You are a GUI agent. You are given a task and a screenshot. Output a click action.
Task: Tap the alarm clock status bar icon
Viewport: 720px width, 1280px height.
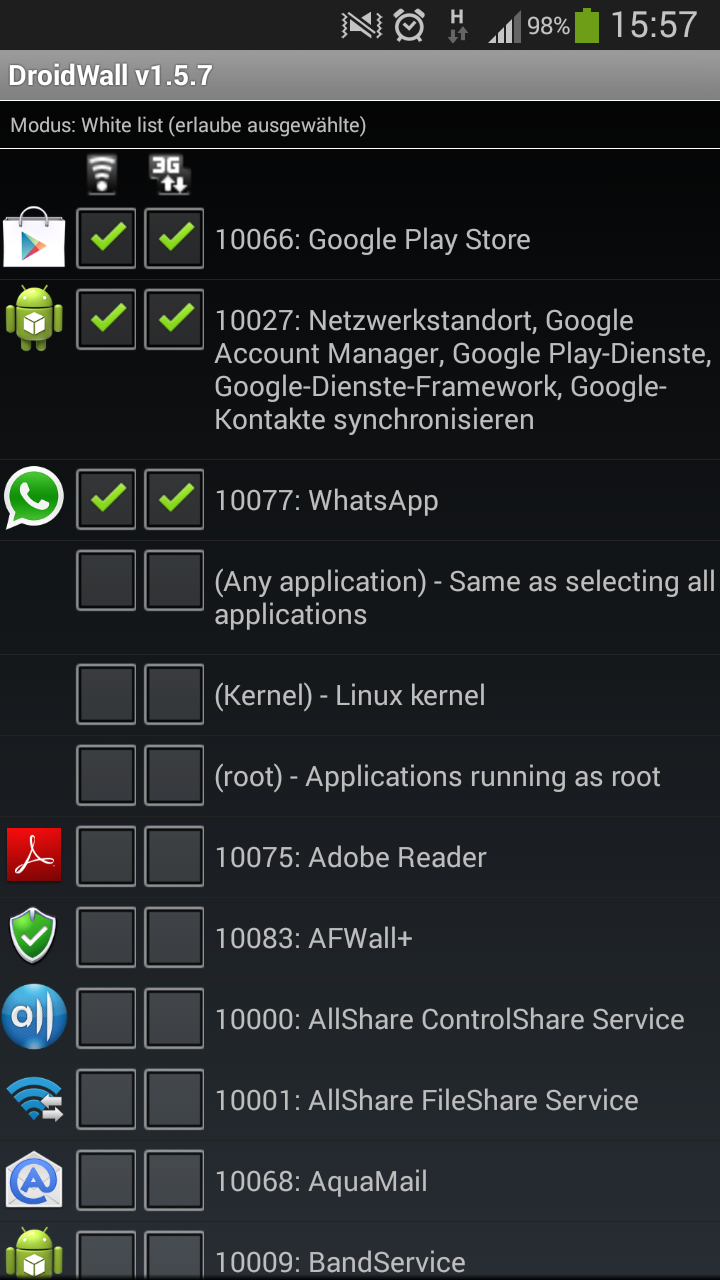(x=409, y=25)
